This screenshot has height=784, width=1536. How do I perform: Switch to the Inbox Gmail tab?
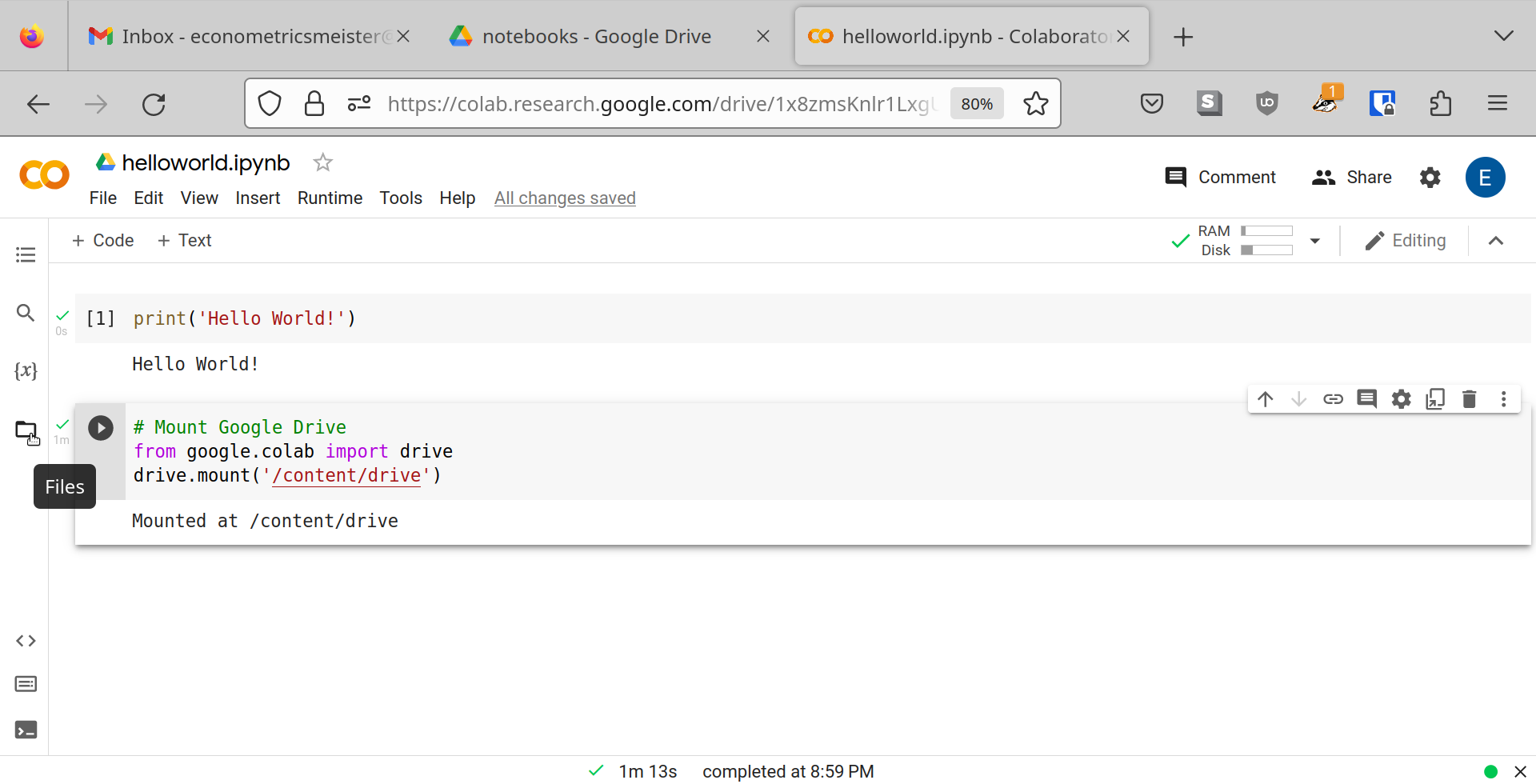[250, 37]
